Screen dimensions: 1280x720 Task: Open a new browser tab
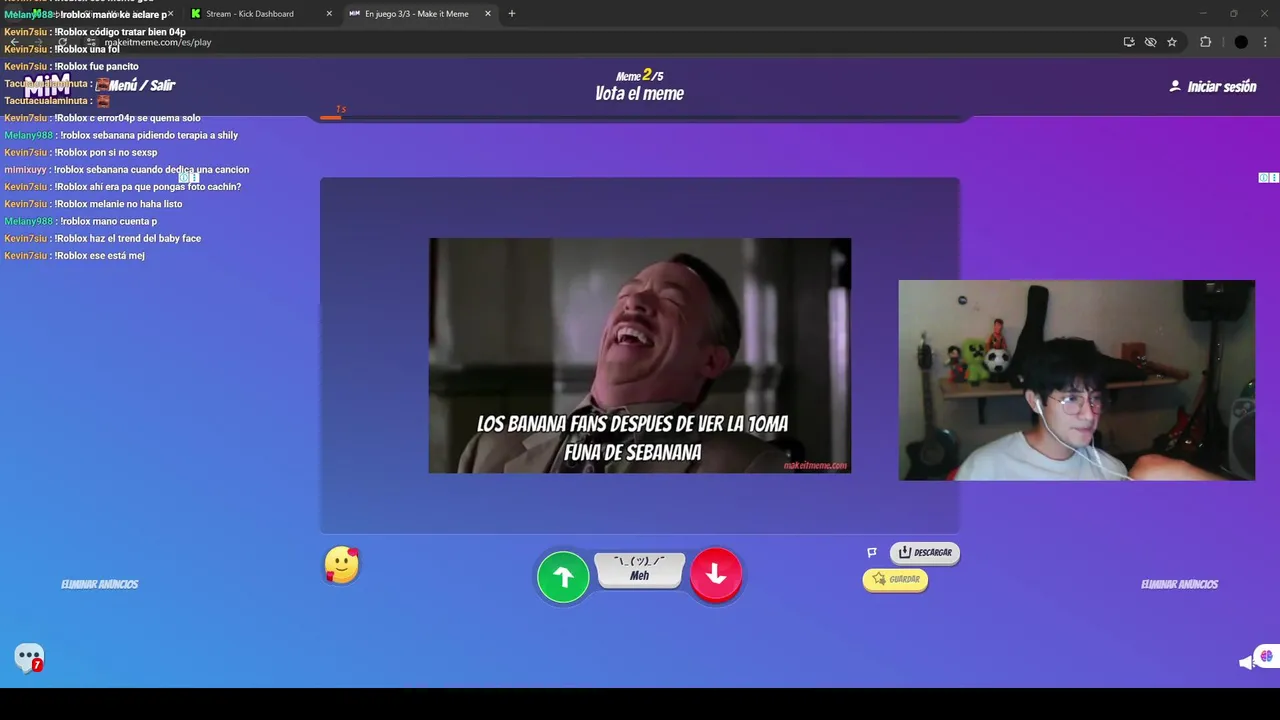point(512,14)
